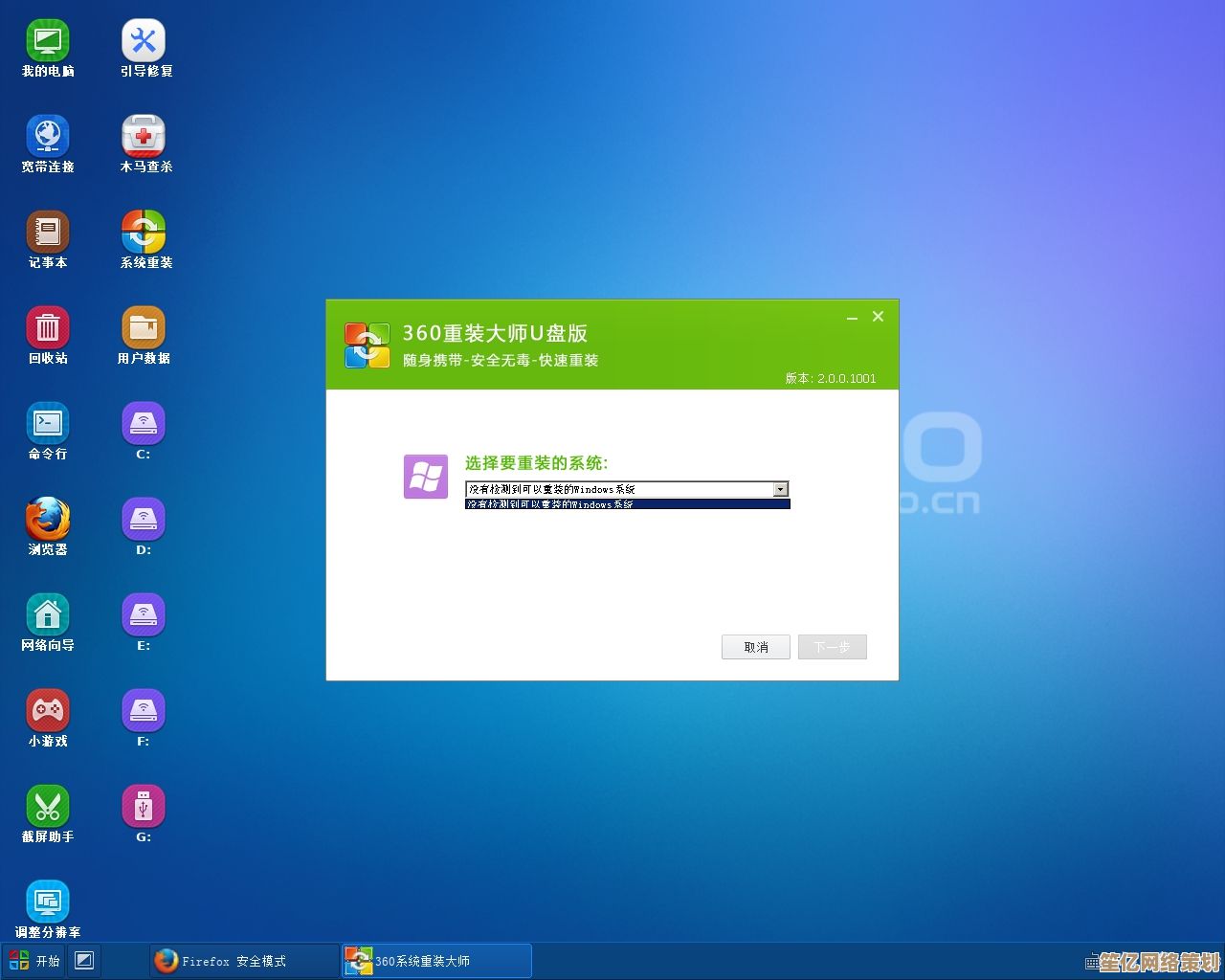The image size is (1225, 980).
Task: Click the 选择要重装的系统 label
Action: click(x=537, y=463)
